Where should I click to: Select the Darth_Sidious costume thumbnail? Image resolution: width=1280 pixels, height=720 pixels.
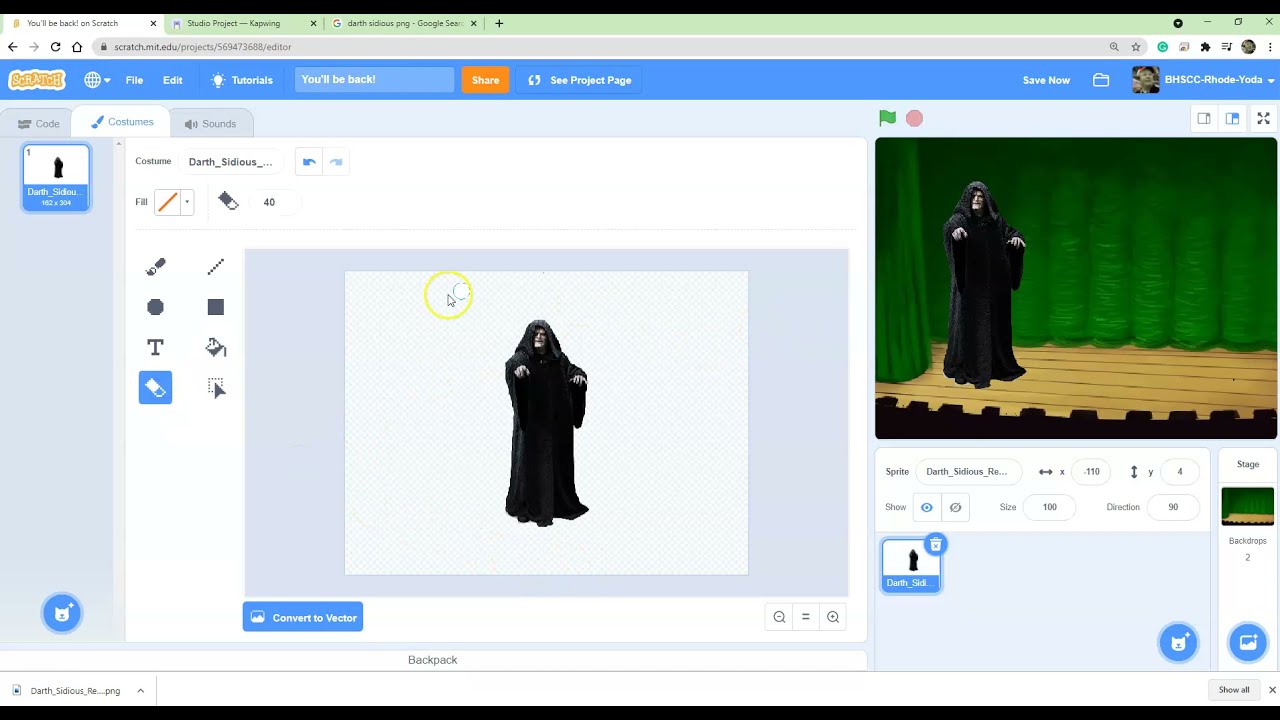[x=56, y=178]
